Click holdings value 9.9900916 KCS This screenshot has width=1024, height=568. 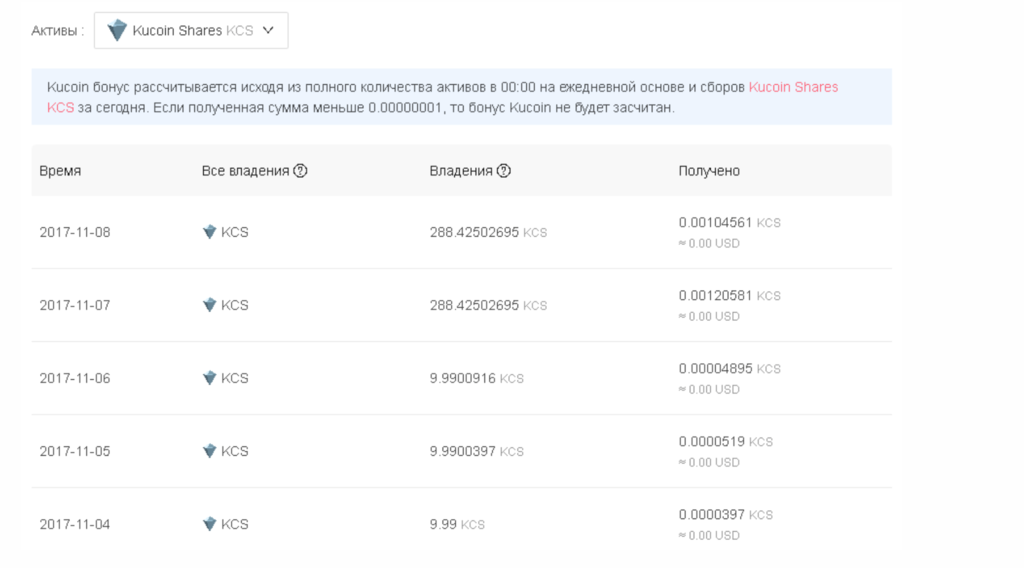tap(476, 379)
